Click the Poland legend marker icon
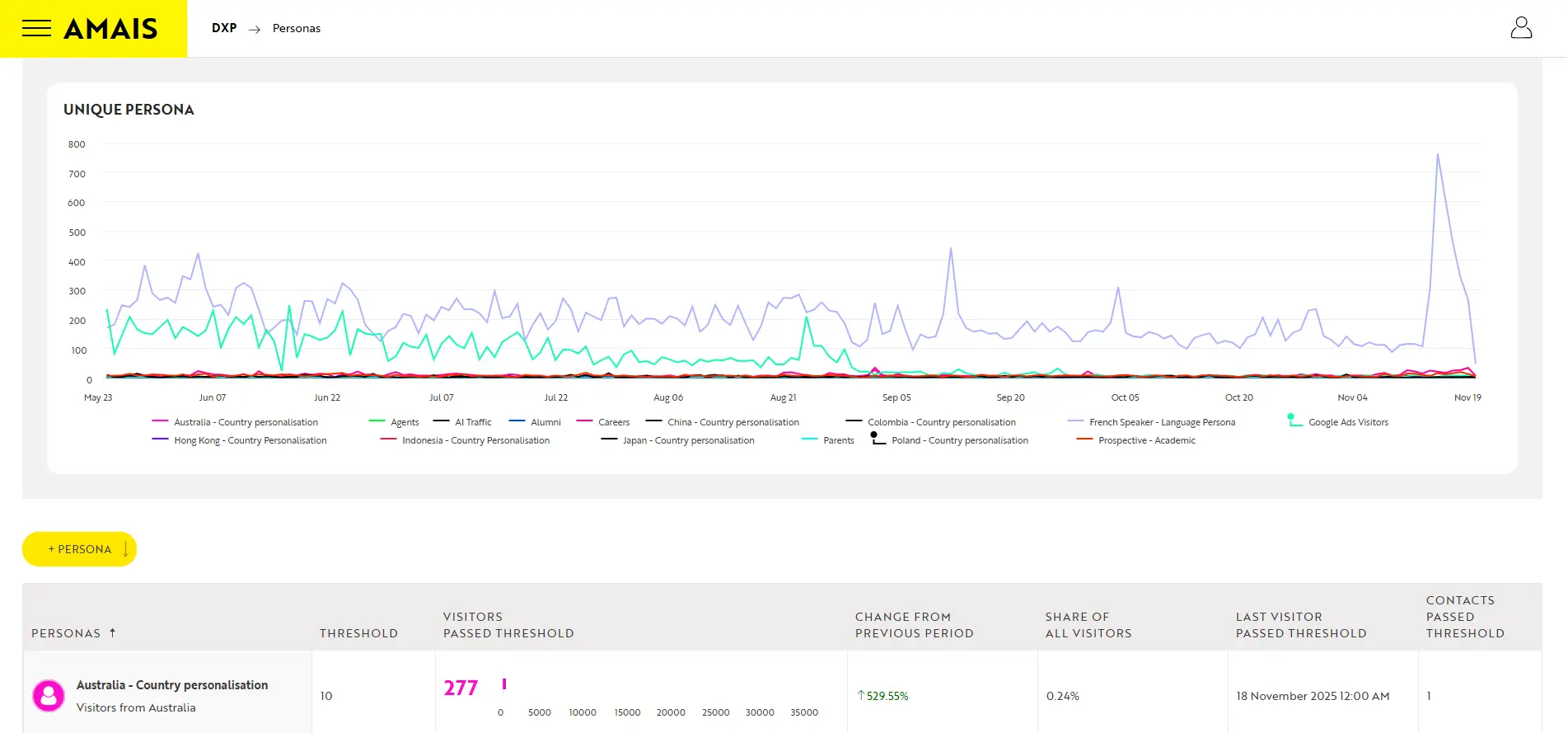The height and width of the screenshot is (733, 1568). [x=877, y=439]
